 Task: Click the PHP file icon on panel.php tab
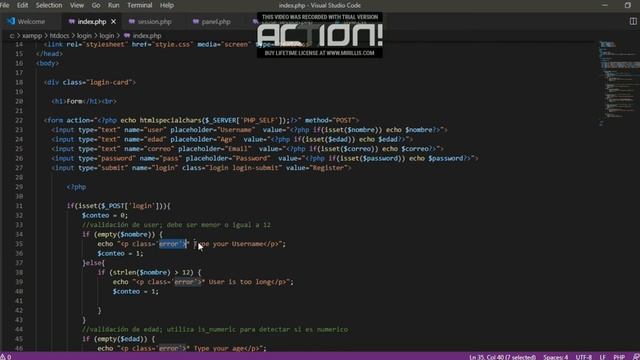pyautogui.click(x=196, y=22)
